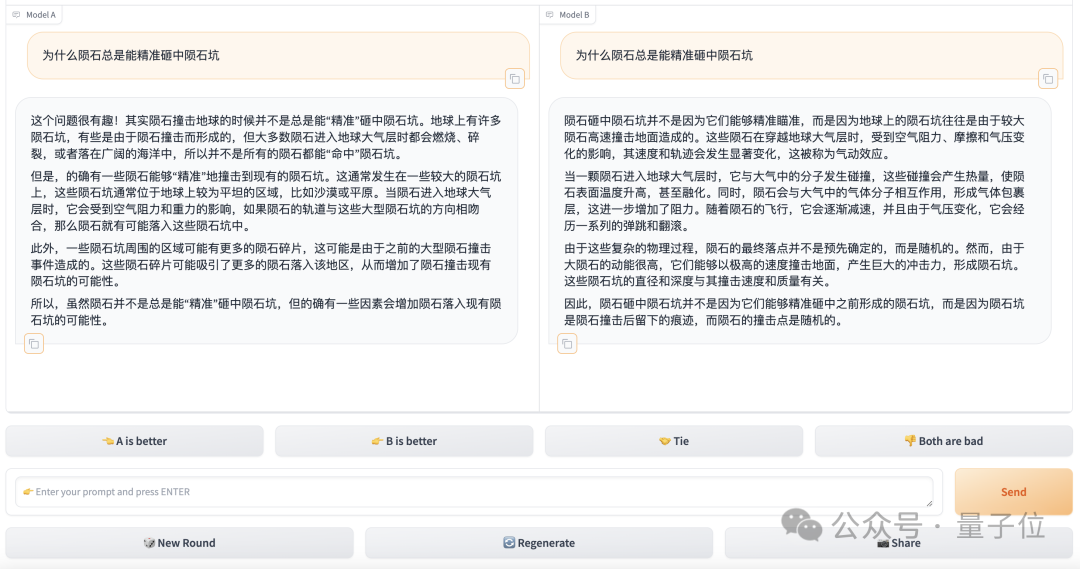Click the Model B chat label icon
This screenshot has width=1080, height=569.
549,15
